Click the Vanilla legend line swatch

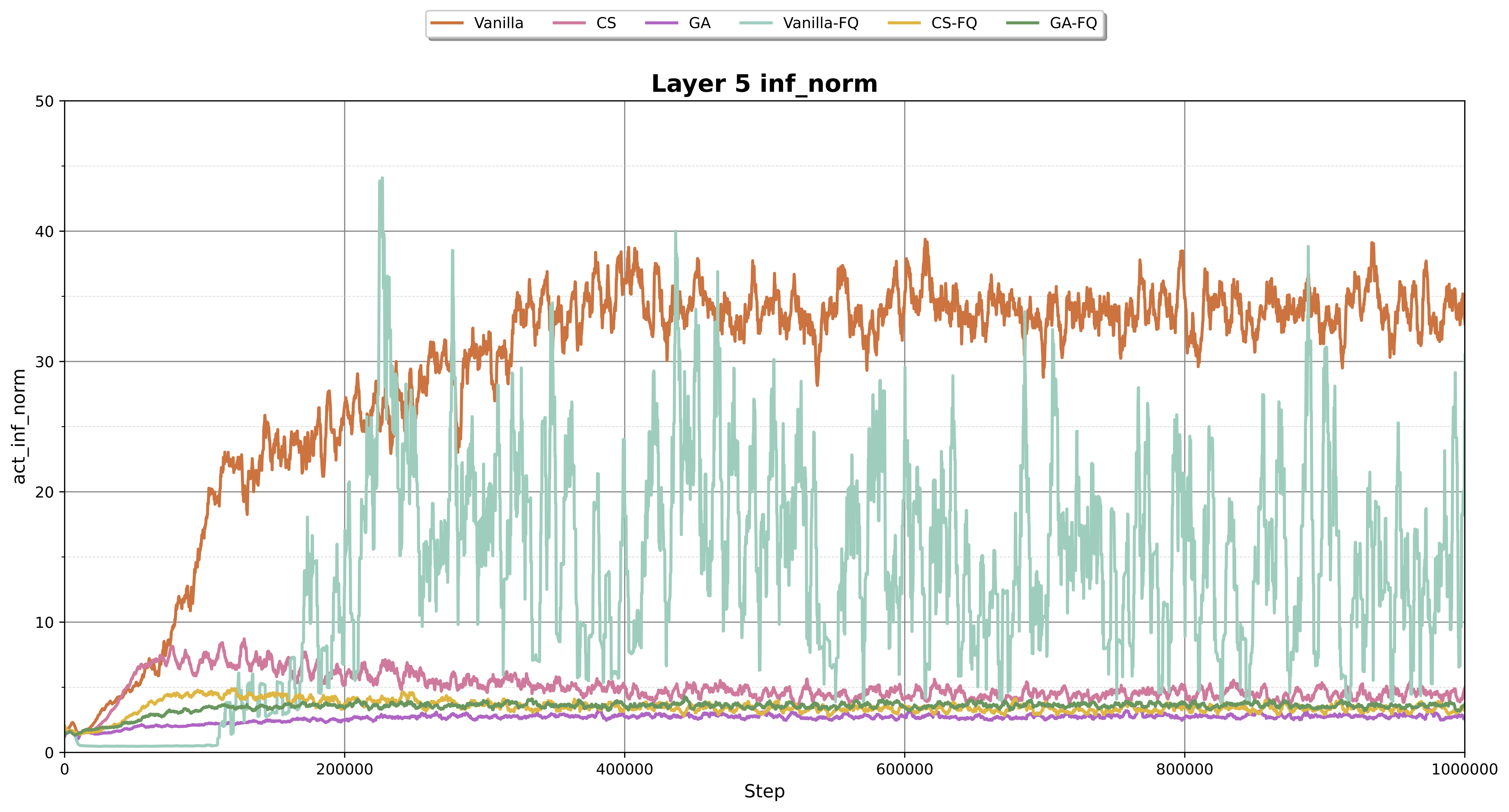pyautogui.click(x=447, y=23)
